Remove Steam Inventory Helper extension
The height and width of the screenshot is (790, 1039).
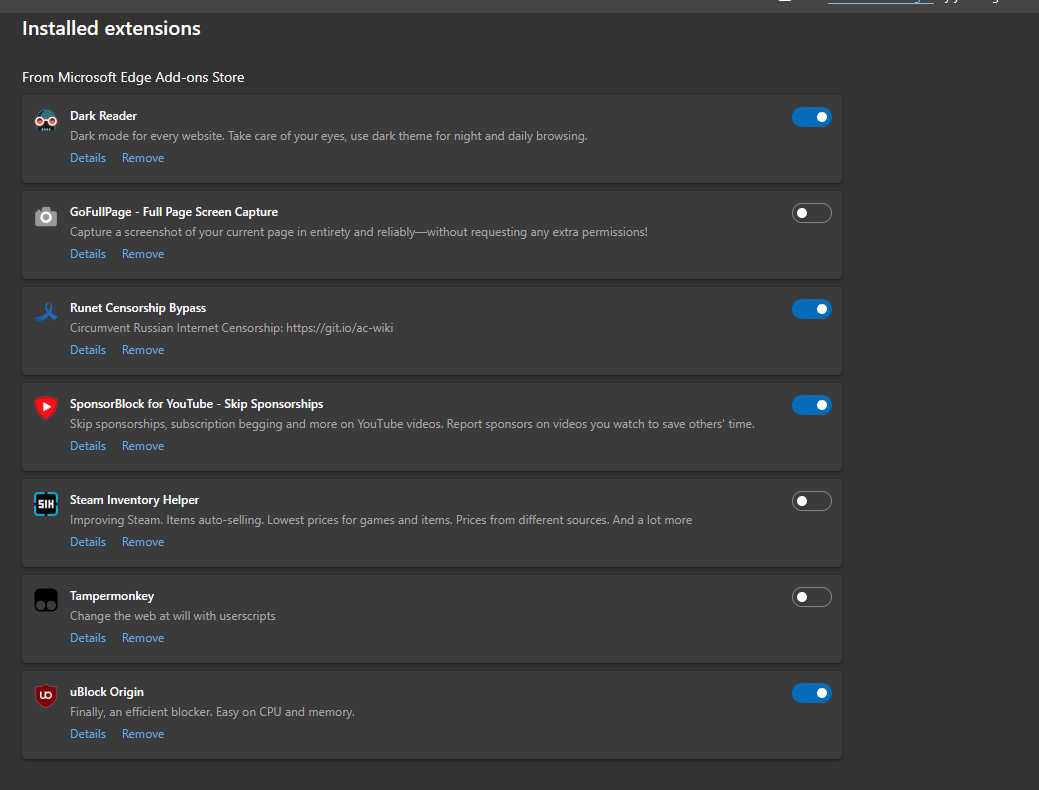pyautogui.click(x=143, y=542)
